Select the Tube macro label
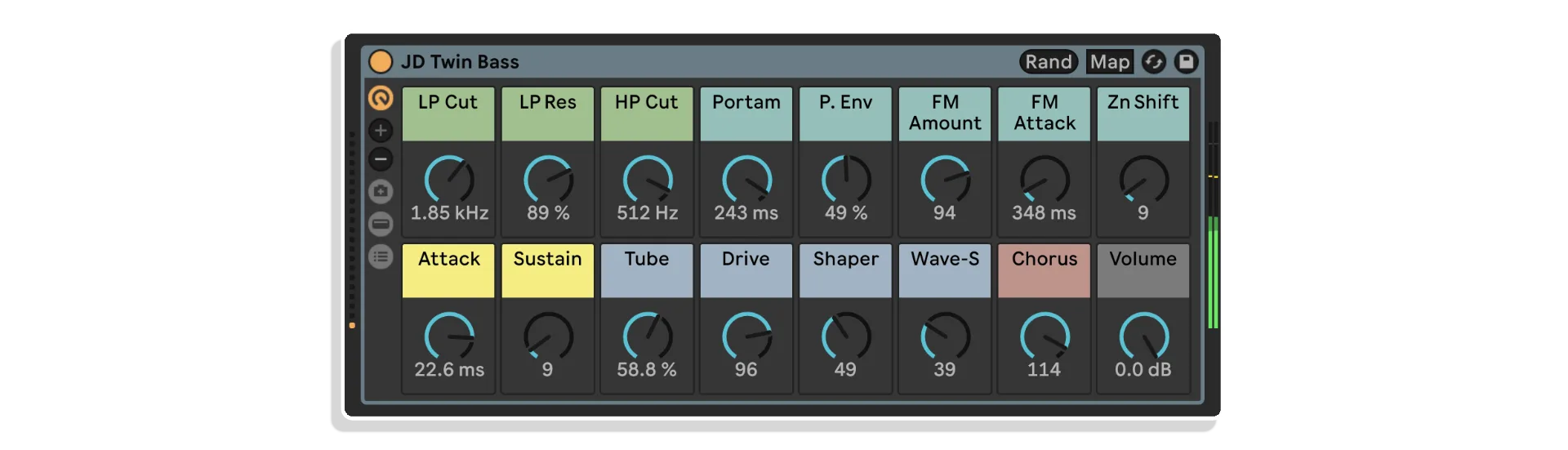This screenshot has height=450, width=1568. 648,270
